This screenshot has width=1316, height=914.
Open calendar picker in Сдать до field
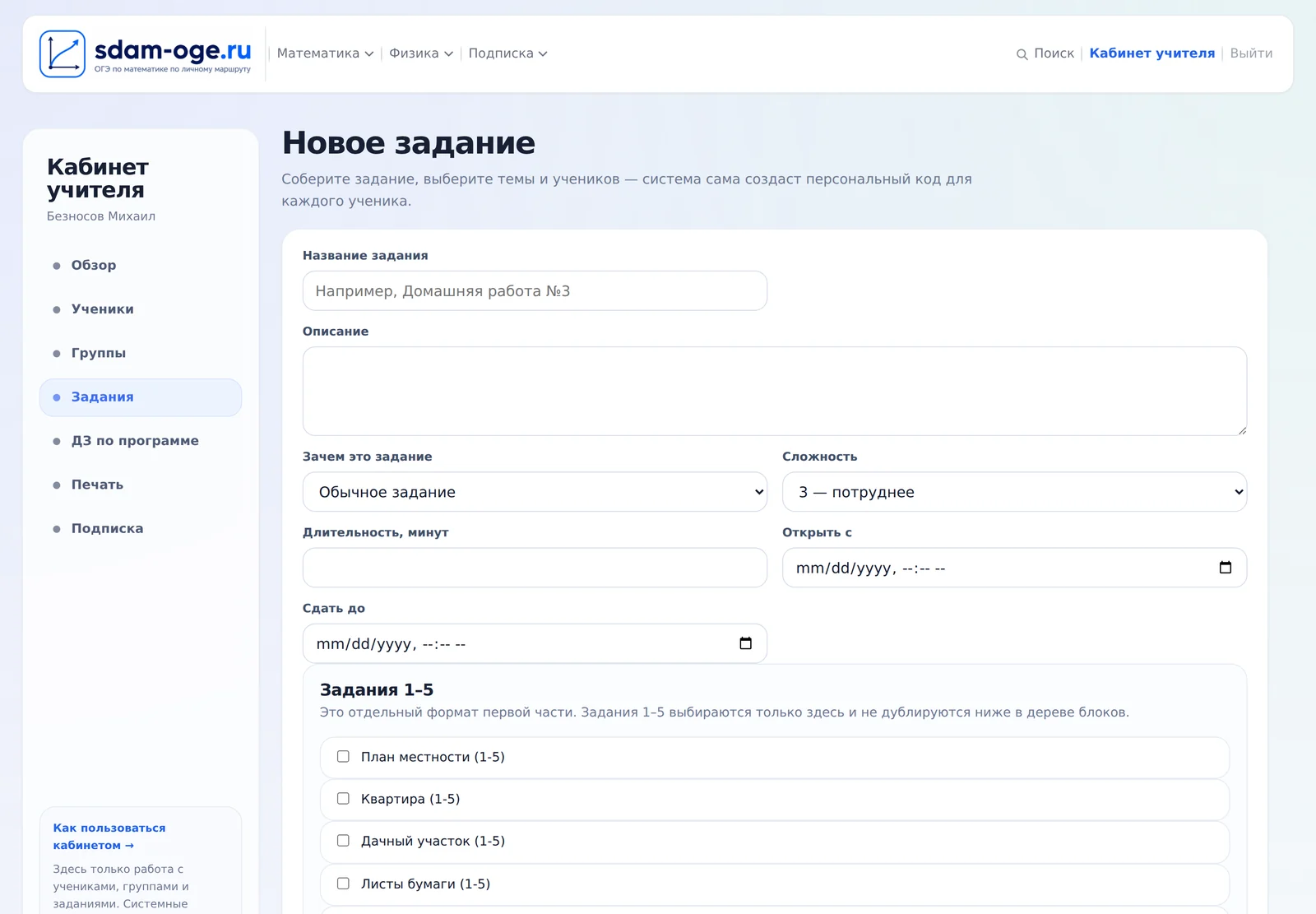coord(745,643)
